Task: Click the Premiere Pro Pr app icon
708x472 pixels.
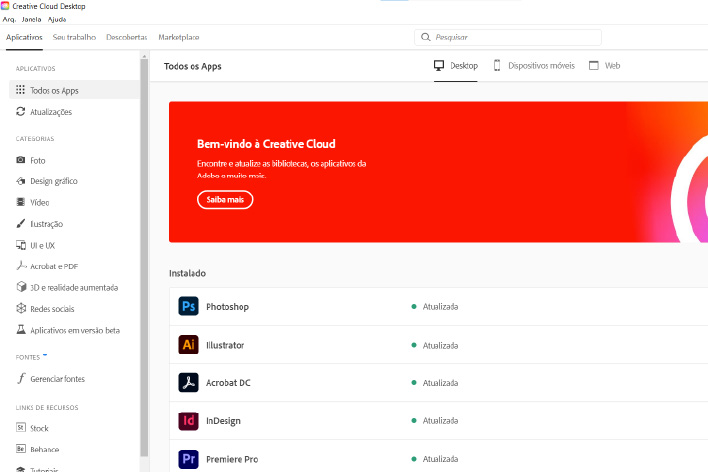Action: click(x=188, y=459)
